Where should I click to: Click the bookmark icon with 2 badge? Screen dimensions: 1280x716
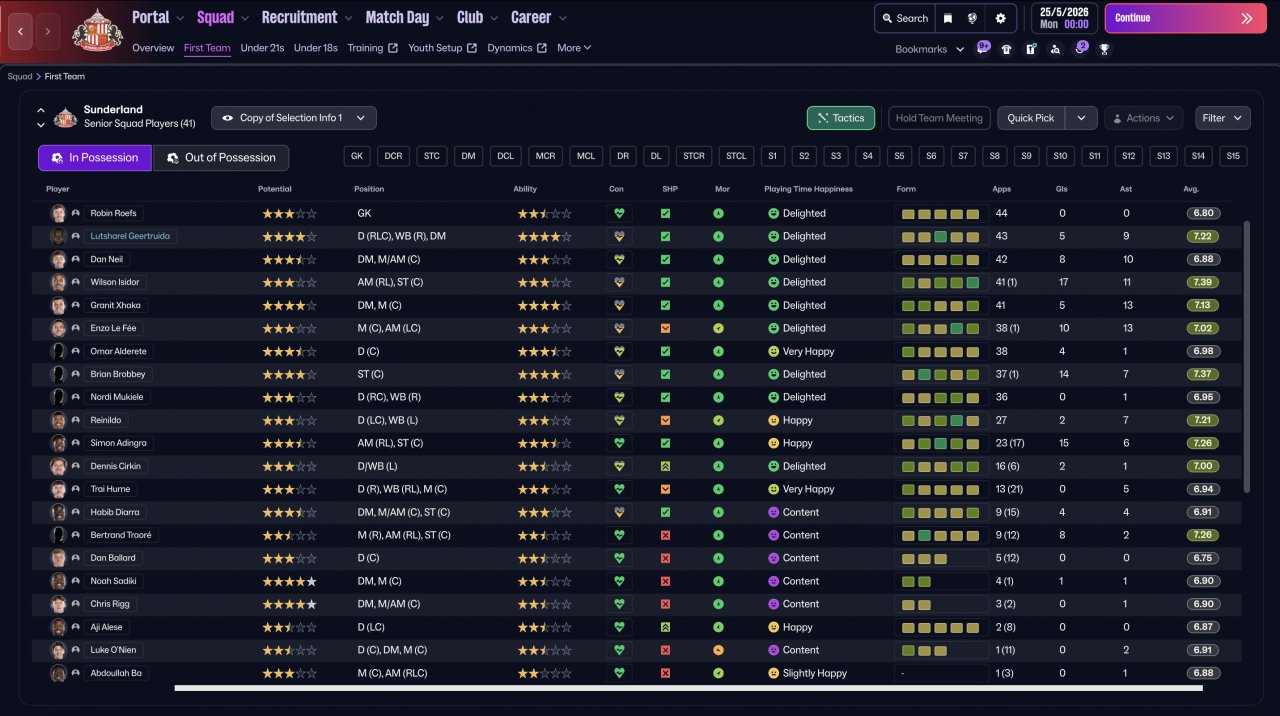tap(1080, 48)
